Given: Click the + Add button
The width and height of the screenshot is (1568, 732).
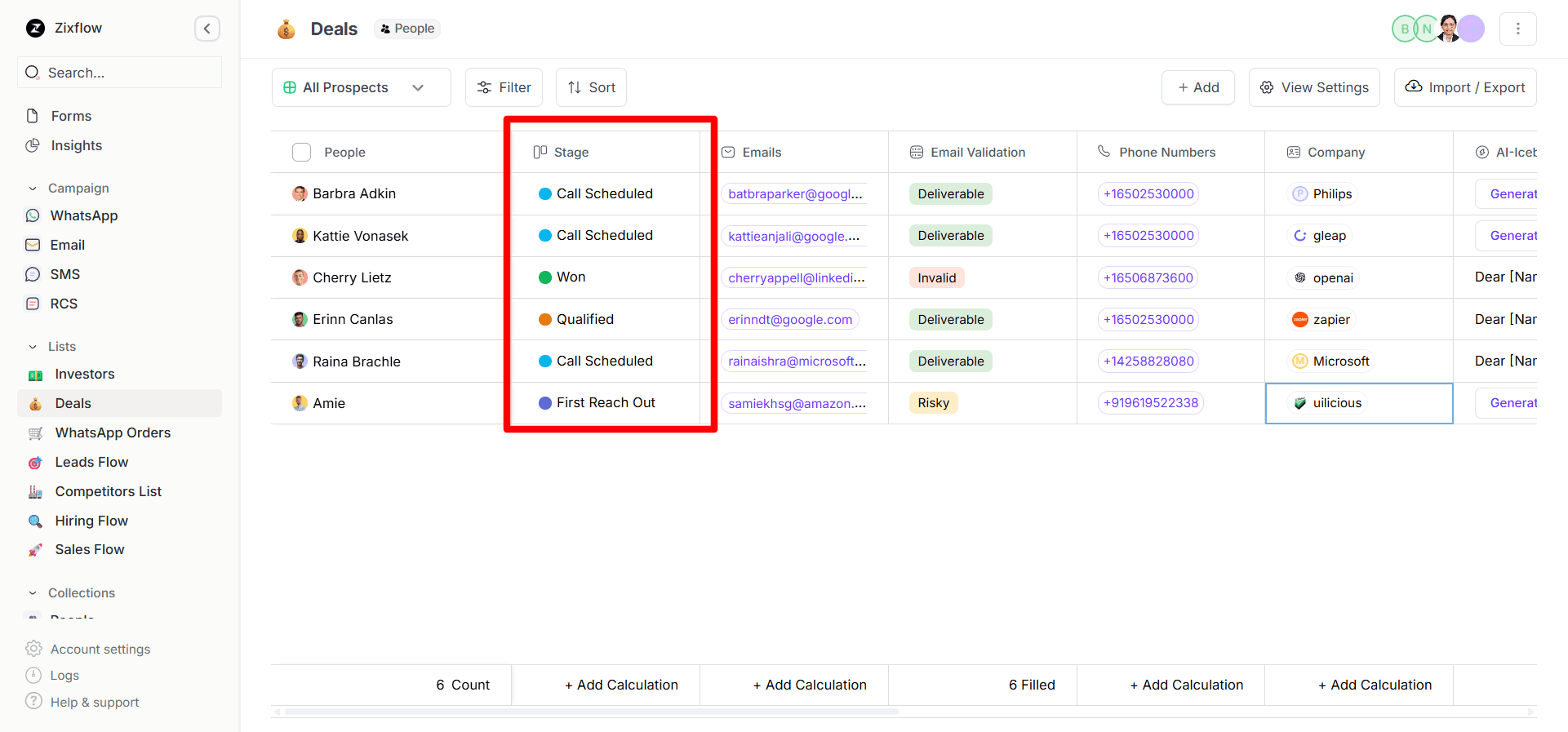Looking at the screenshot, I should 1198,87.
